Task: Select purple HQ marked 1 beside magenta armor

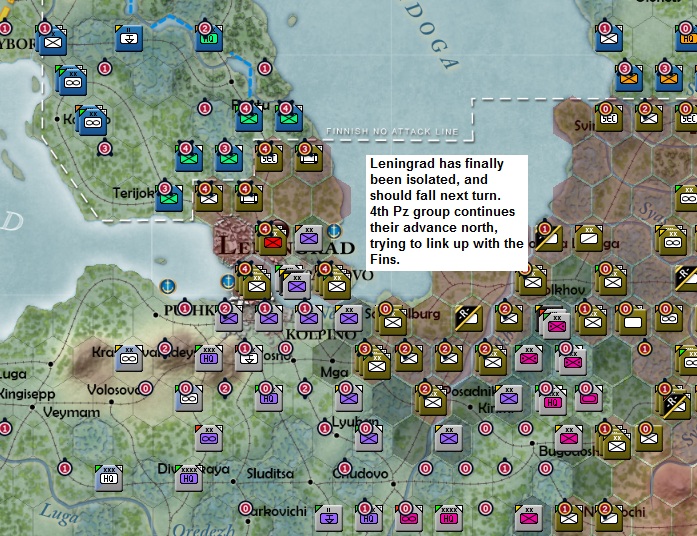Action: point(369,518)
